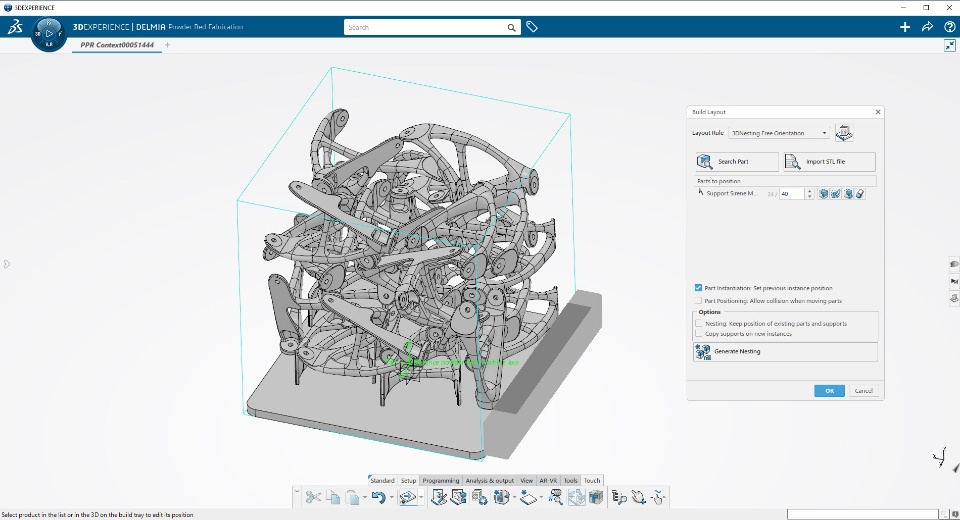Uncheck Part Instantiation set previous instance position
Image resolution: width=960 pixels, height=520 pixels.
(699, 288)
